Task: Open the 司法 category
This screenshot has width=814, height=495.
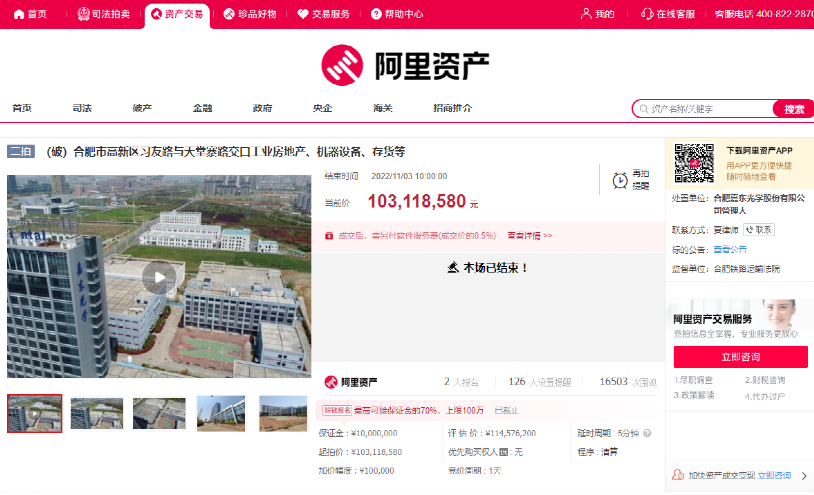Action: point(82,108)
